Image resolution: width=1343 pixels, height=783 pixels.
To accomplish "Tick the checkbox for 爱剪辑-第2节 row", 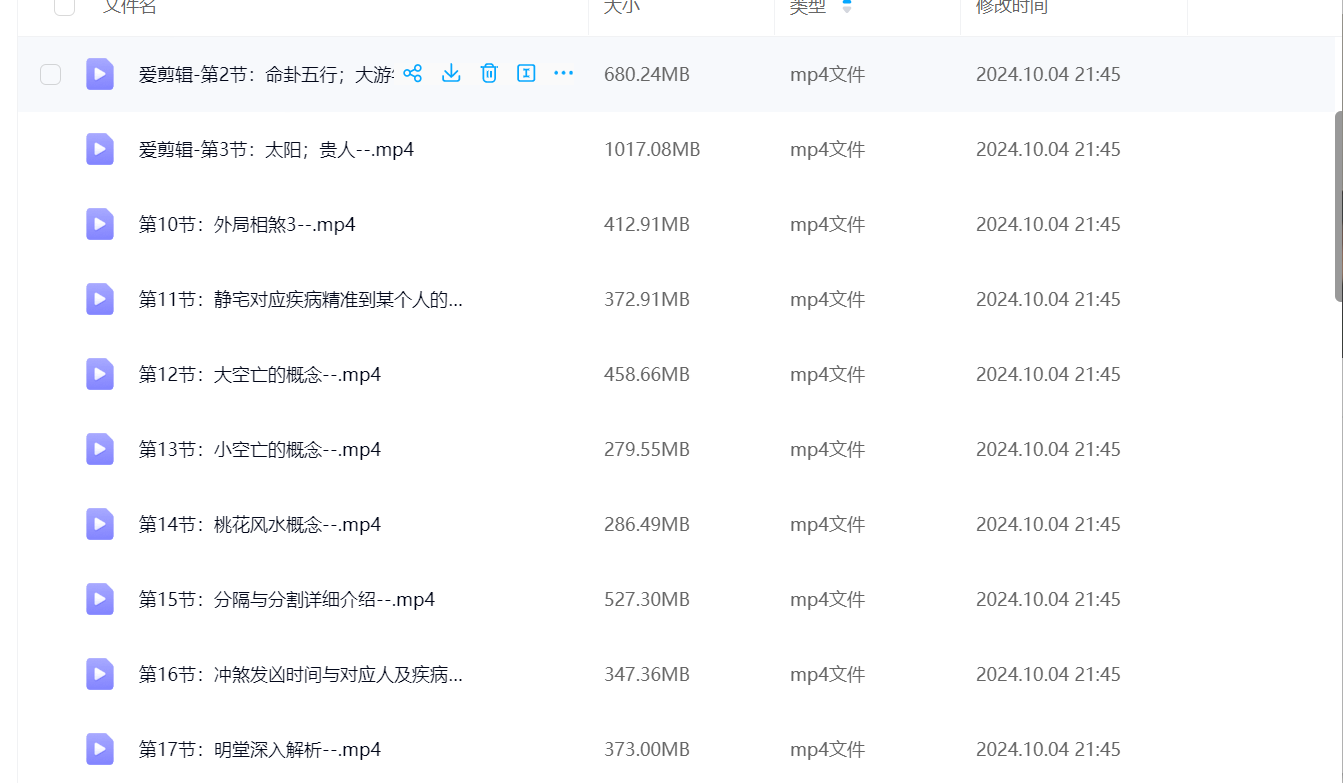I will tap(51, 74).
